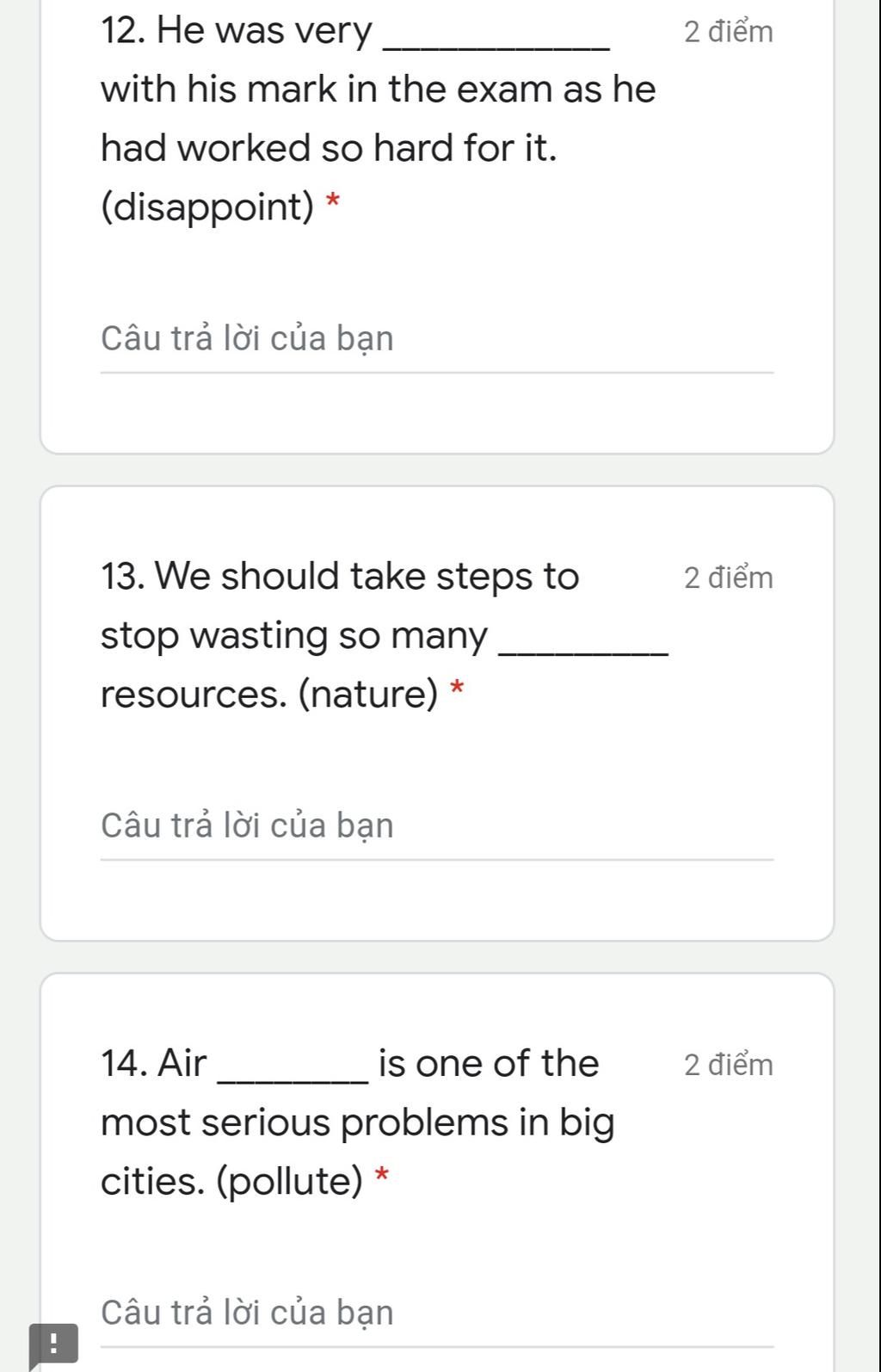The image size is (881, 1372).
Task: Click the '14. Air' question text
Action: tap(154, 1063)
